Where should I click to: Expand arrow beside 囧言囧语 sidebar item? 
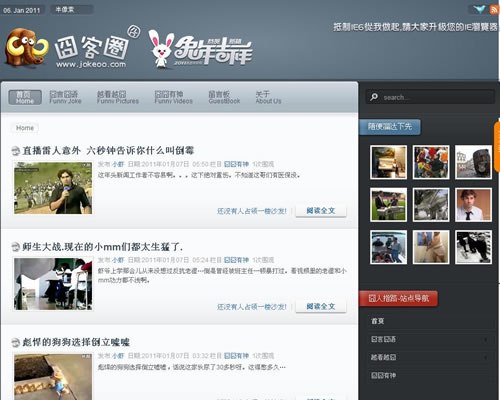coord(485,339)
